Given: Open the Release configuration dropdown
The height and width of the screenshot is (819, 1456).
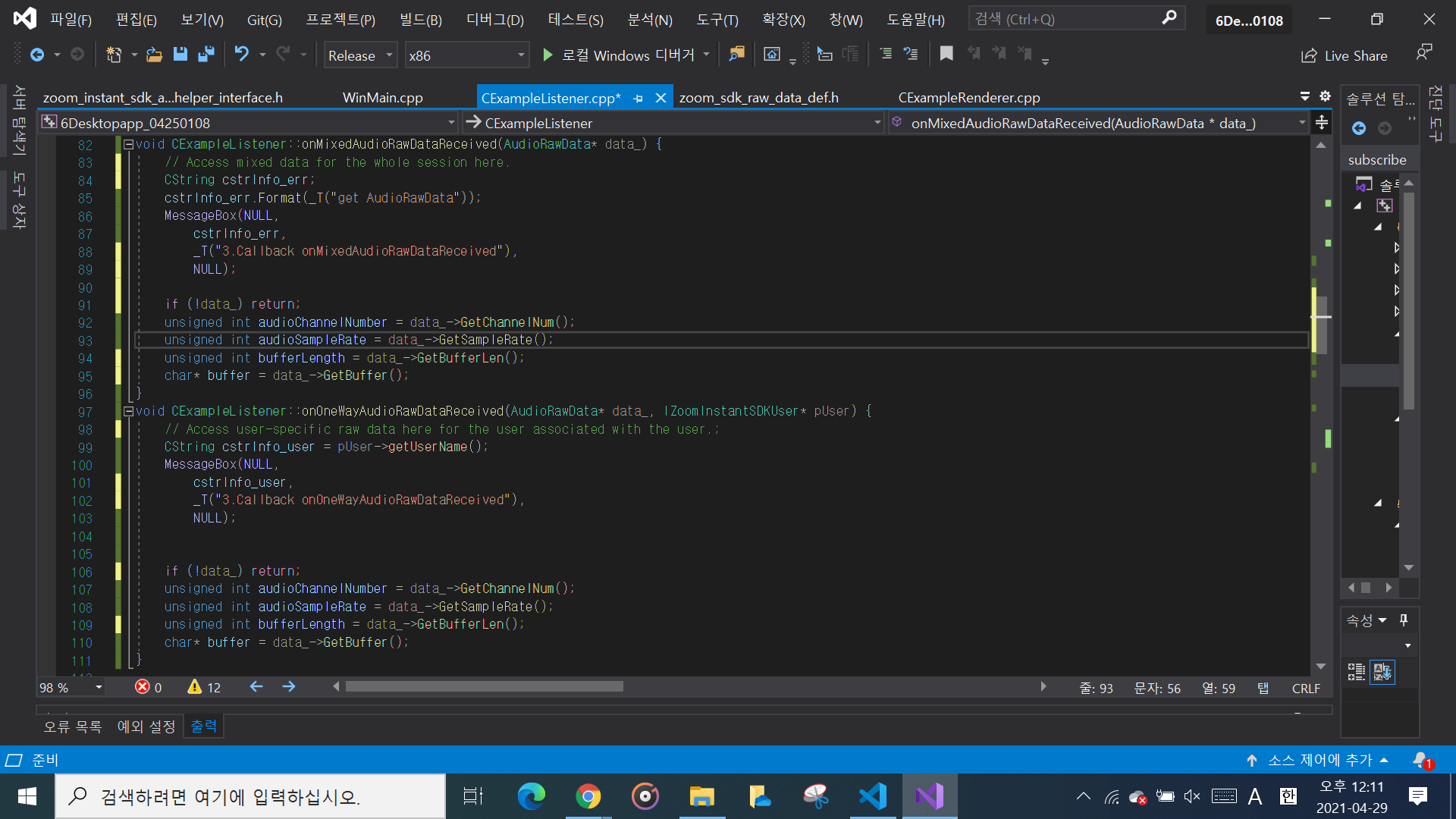Looking at the screenshot, I should [x=389, y=55].
